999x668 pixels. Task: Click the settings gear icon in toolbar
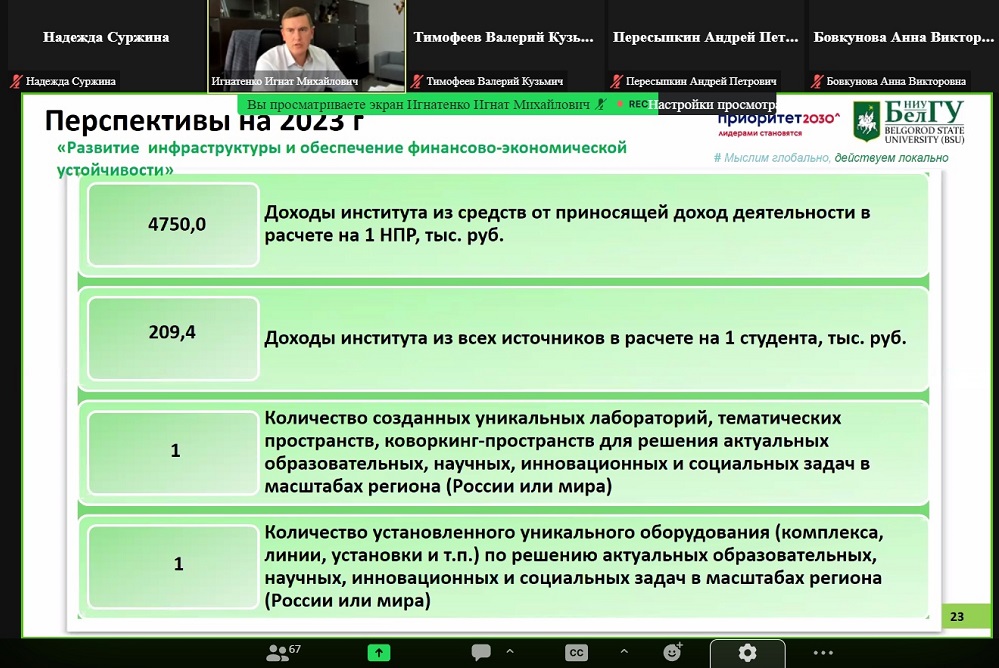[747, 652]
